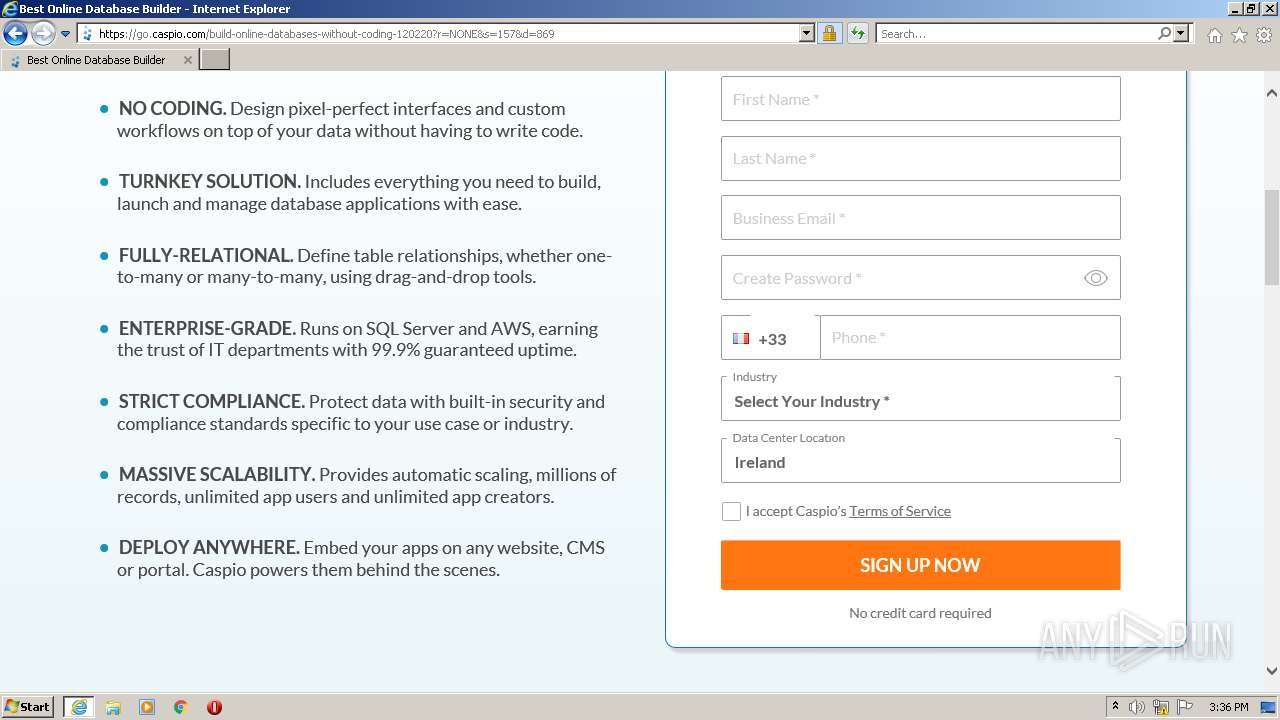The height and width of the screenshot is (720, 1280).
Task: Go back with the browser back arrow
Action: [15, 34]
